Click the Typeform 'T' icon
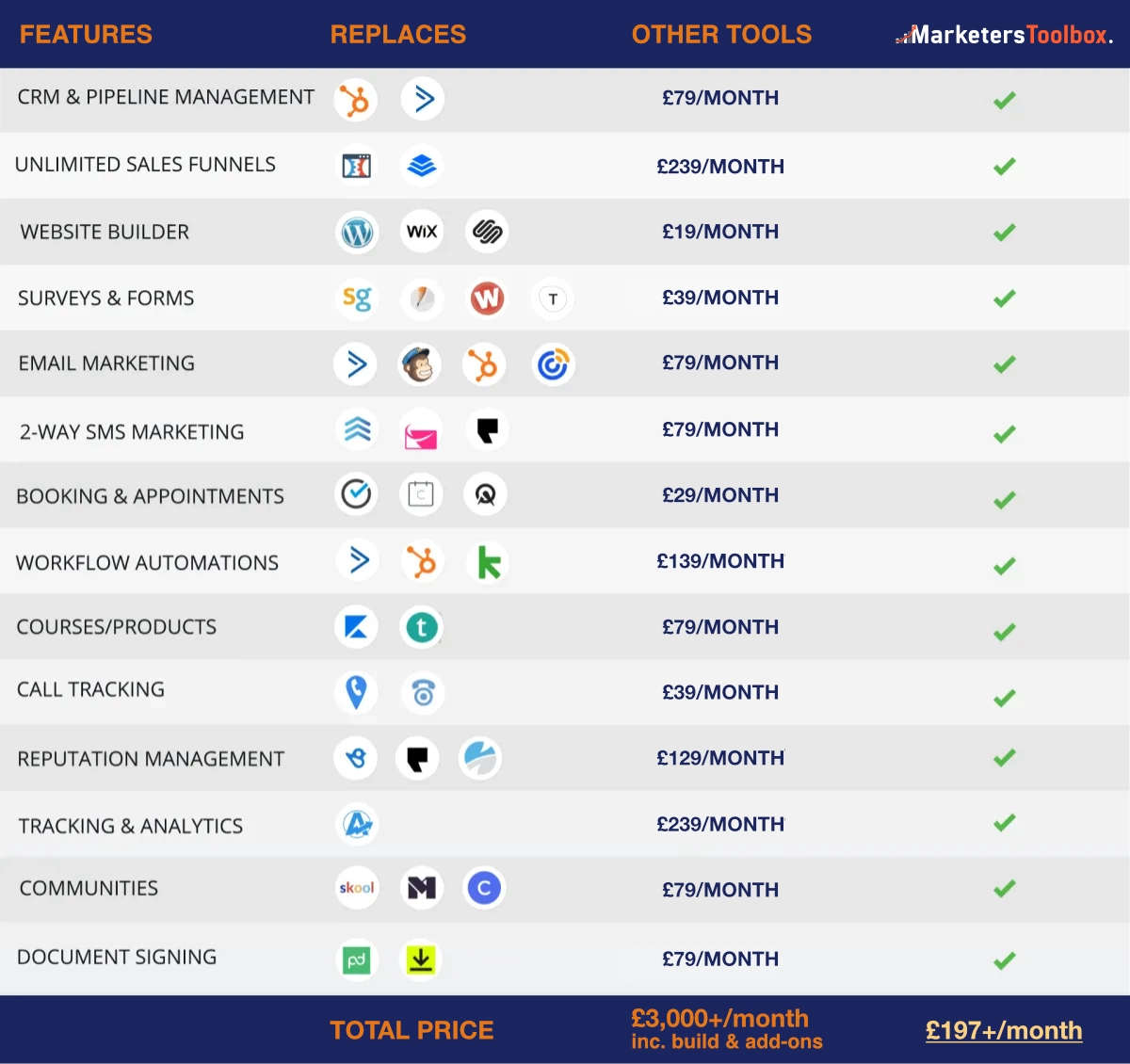Screen dimensions: 1130x1064 point(553,299)
